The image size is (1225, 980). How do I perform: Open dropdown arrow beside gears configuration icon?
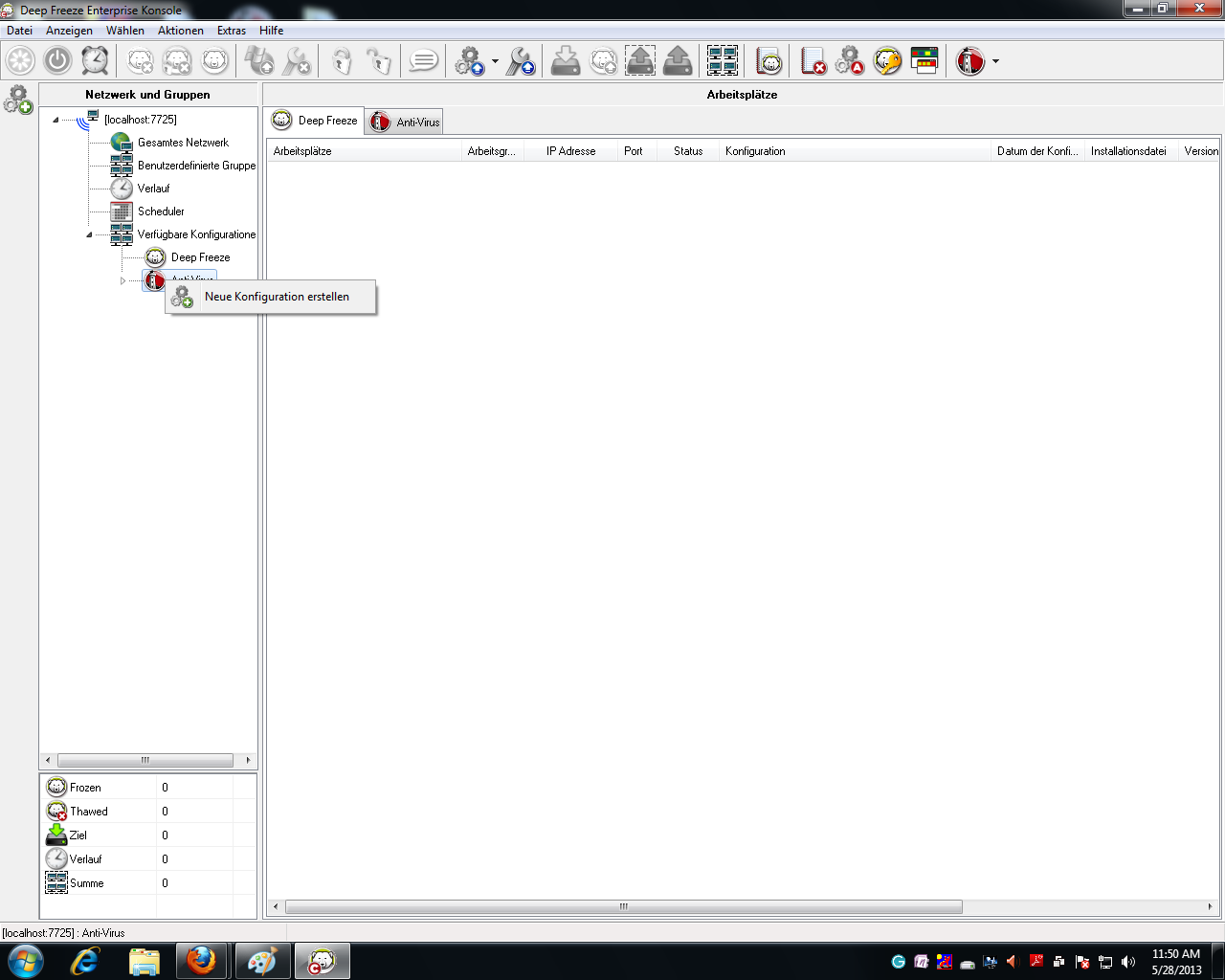495,61
